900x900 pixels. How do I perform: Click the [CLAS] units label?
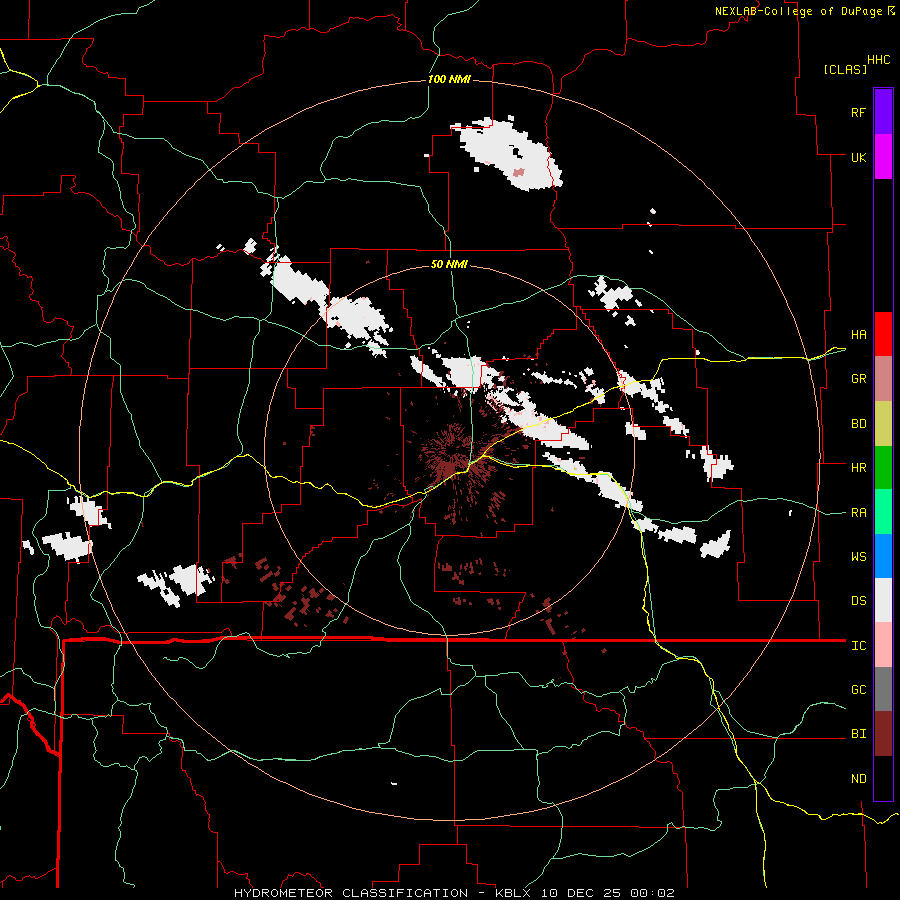(x=845, y=69)
